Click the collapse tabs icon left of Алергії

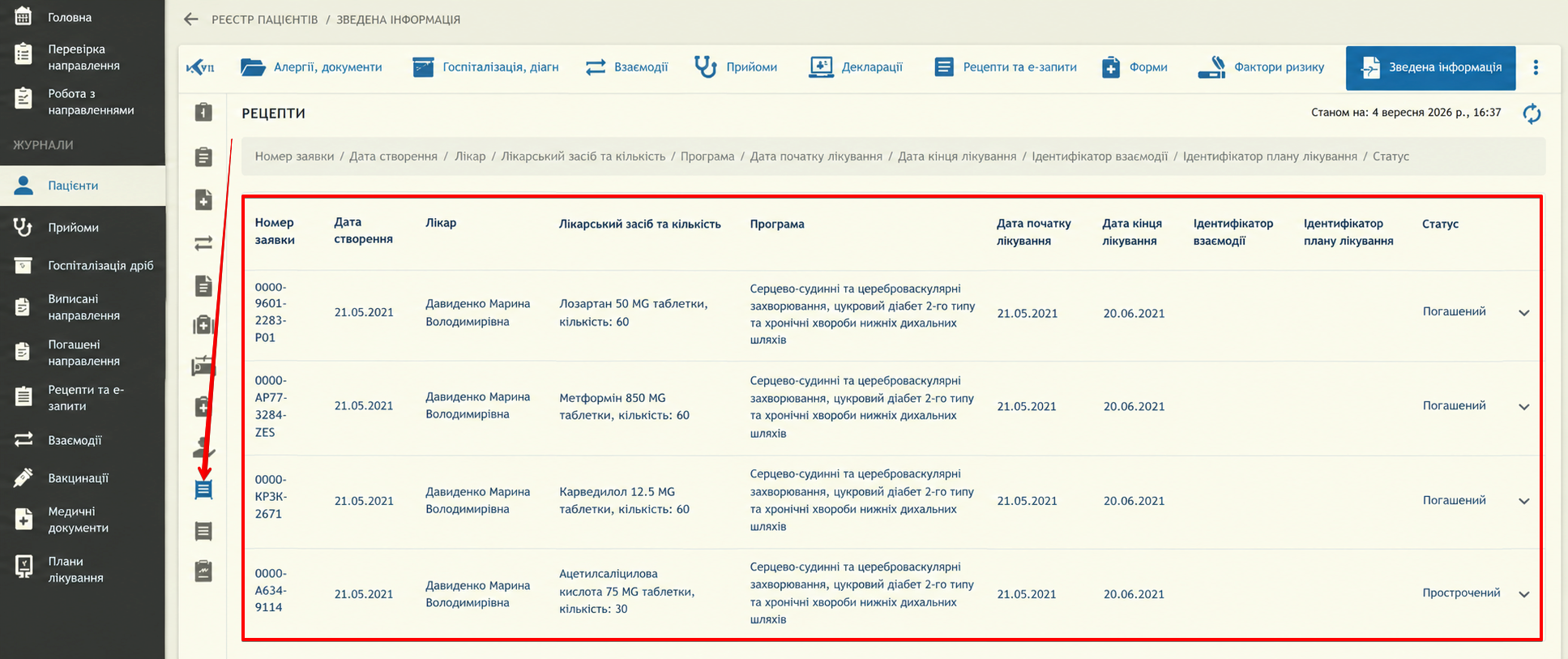pos(200,67)
